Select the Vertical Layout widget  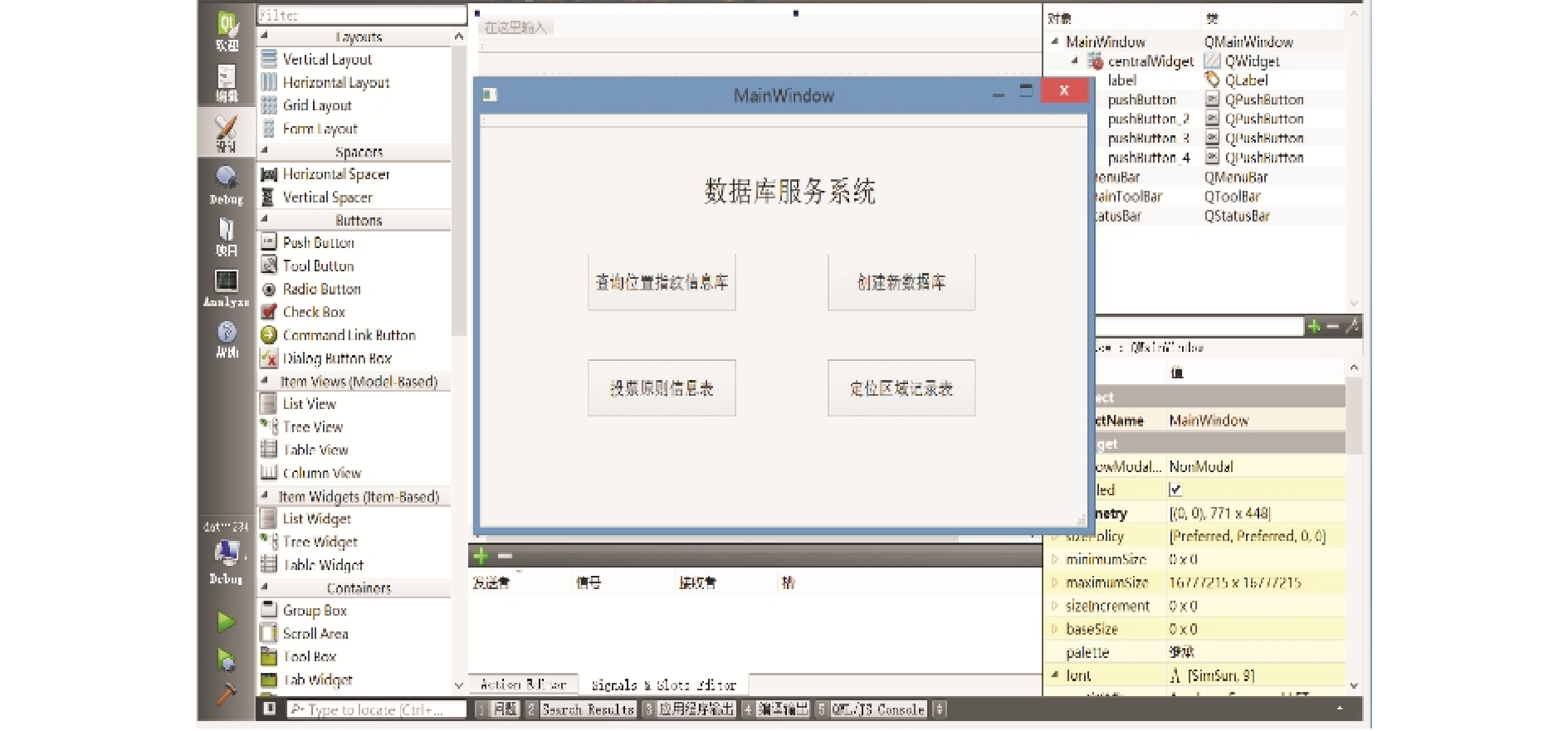[x=326, y=60]
